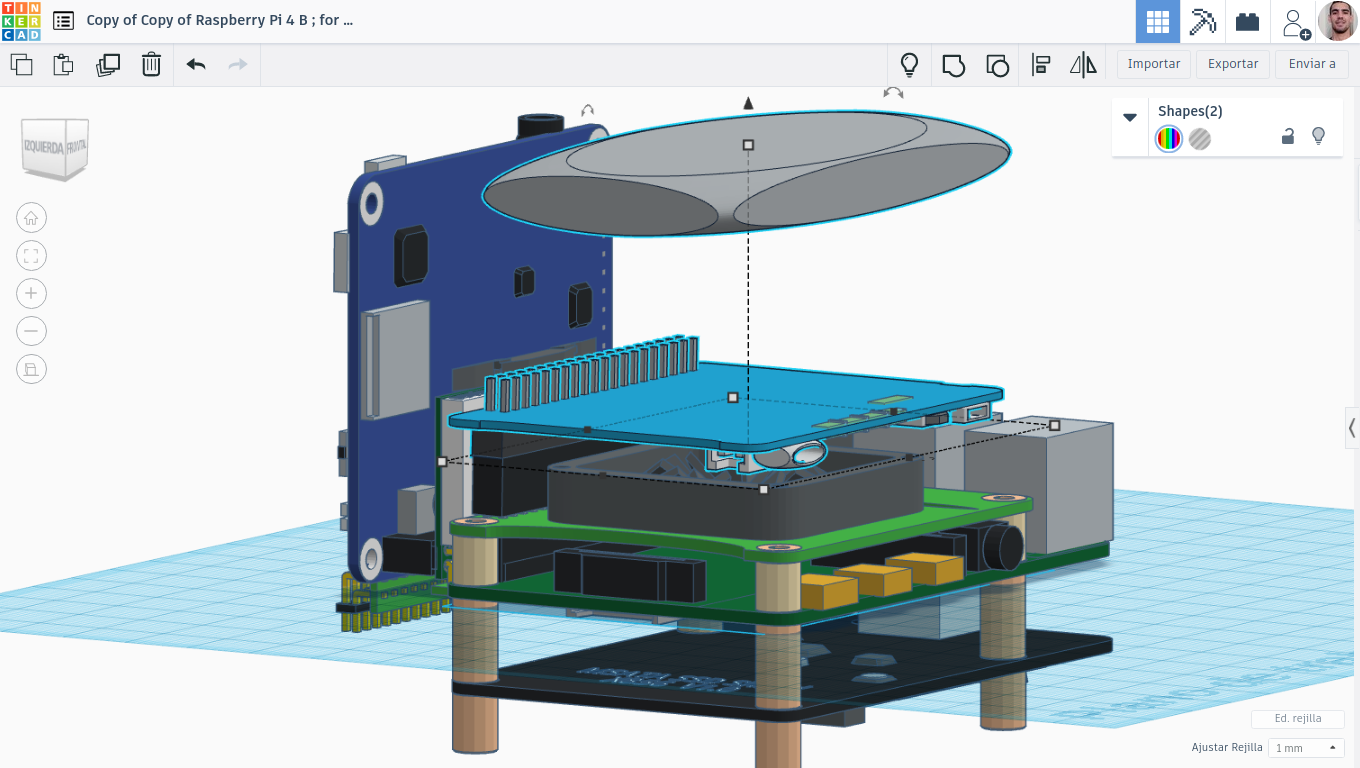Zoom in with the plus button
This screenshot has width=1360, height=768.
click(x=31, y=293)
